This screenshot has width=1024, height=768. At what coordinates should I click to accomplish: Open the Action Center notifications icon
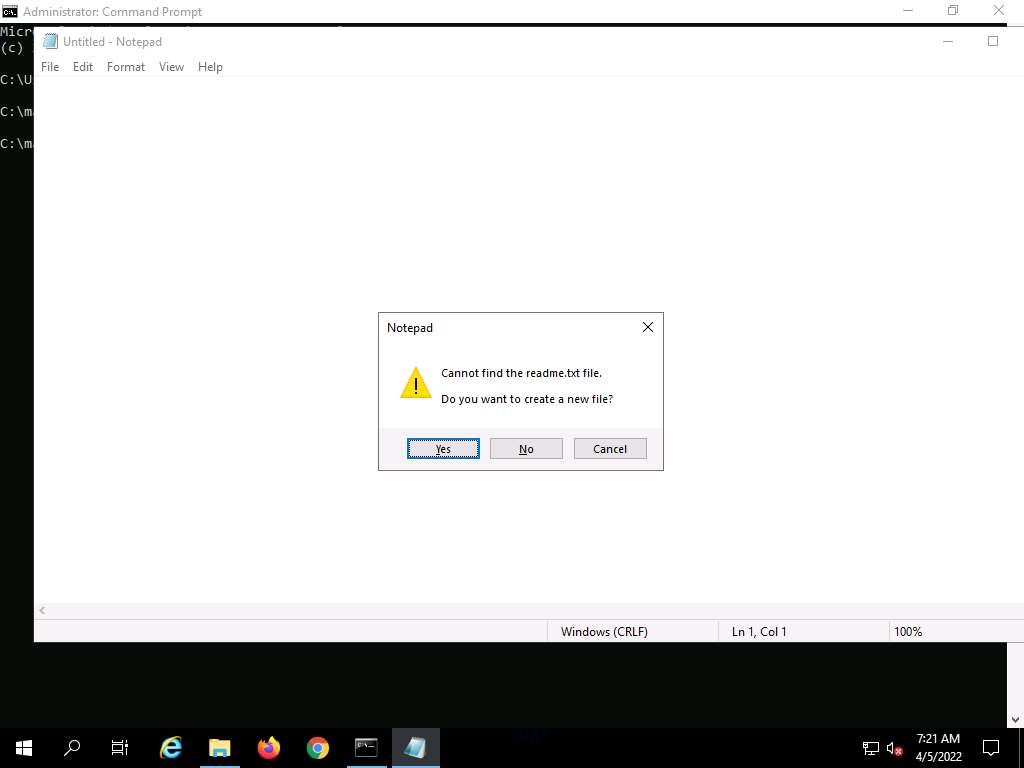tap(991, 747)
